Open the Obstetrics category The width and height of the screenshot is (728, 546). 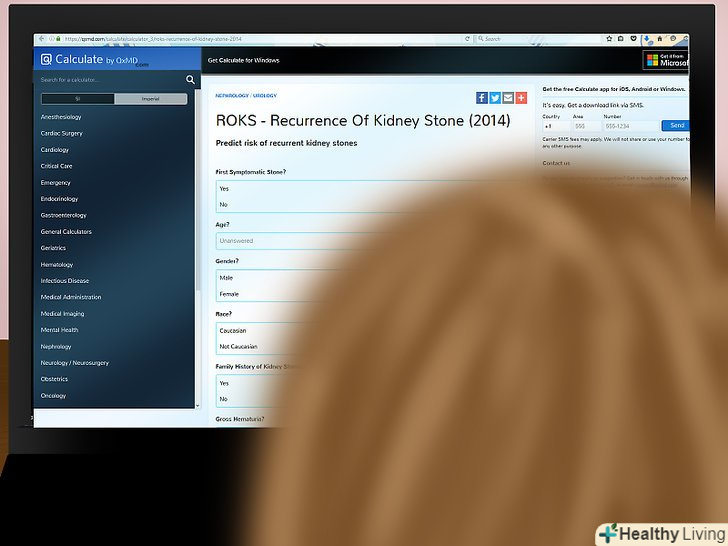54,379
